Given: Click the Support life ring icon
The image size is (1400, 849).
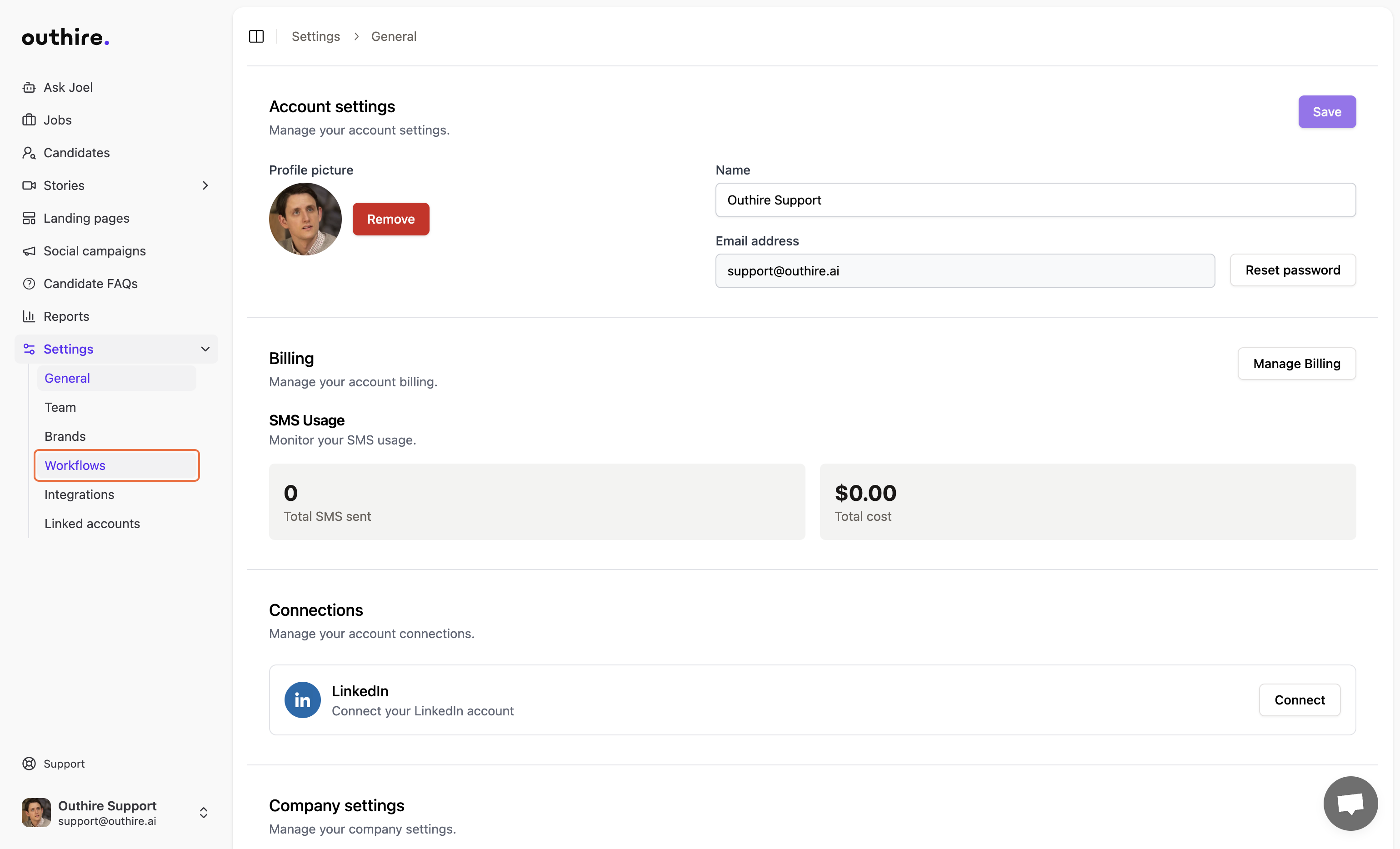Looking at the screenshot, I should [30, 763].
